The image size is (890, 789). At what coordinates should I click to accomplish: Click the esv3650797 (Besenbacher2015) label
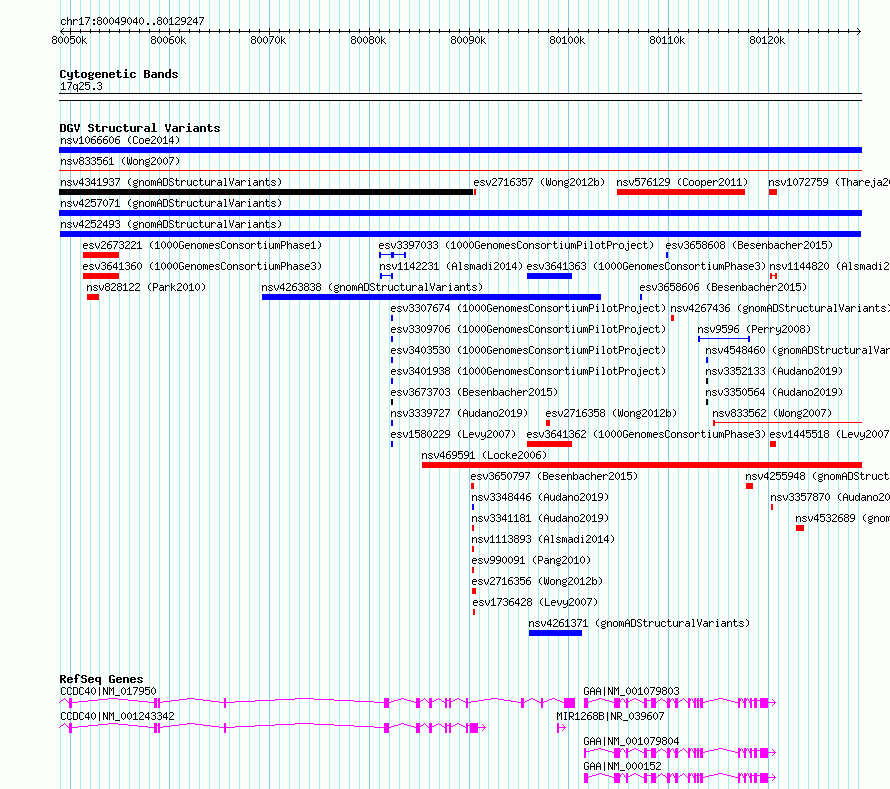point(554,476)
